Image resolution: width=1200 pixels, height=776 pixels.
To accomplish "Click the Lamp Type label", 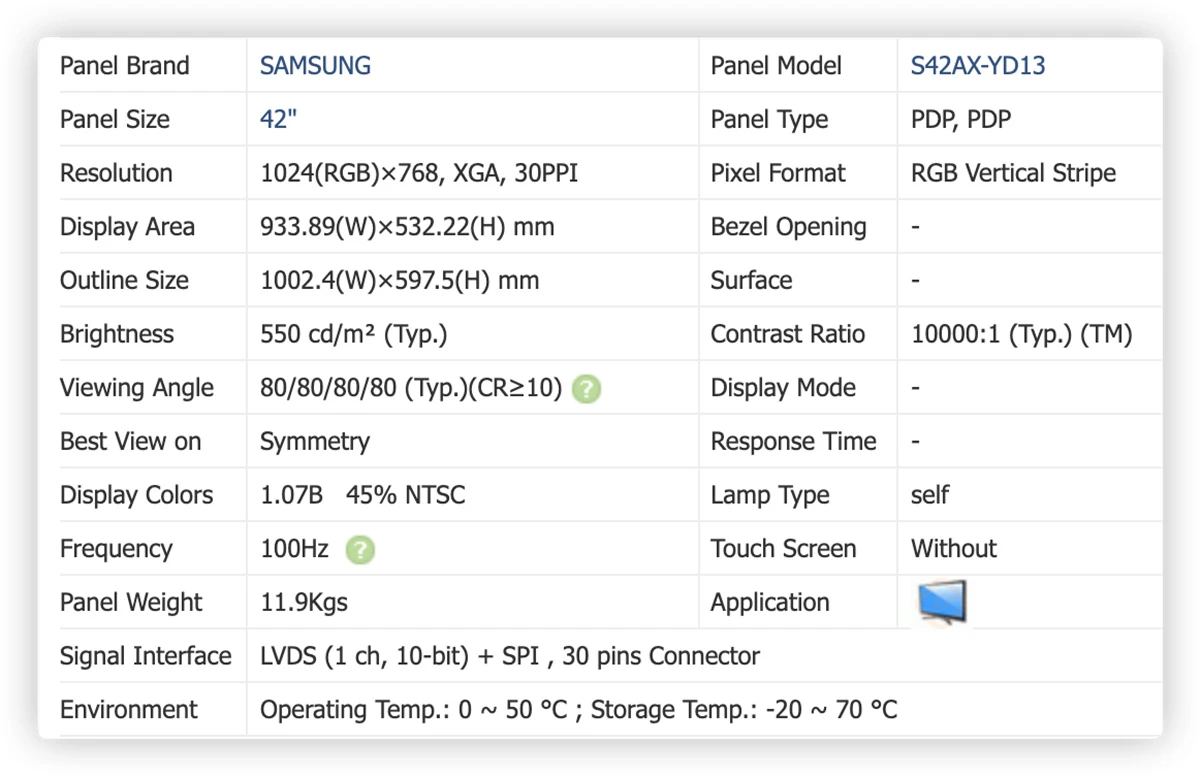I will (770, 495).
